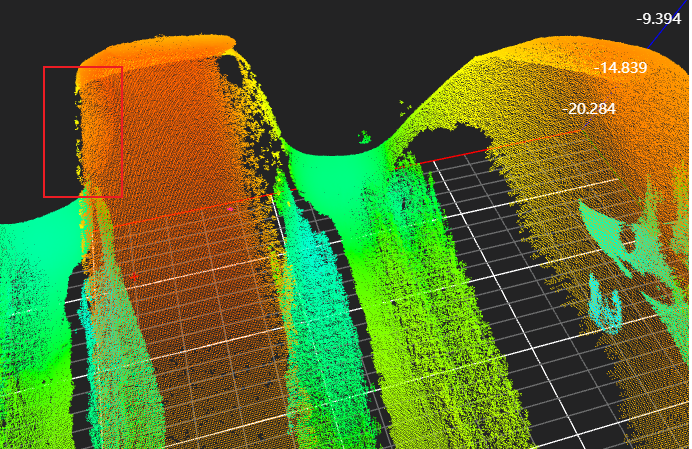This screenshot has height=449, width=692.
Task: Select the small floating green point cluster
Action: [365, 138]
